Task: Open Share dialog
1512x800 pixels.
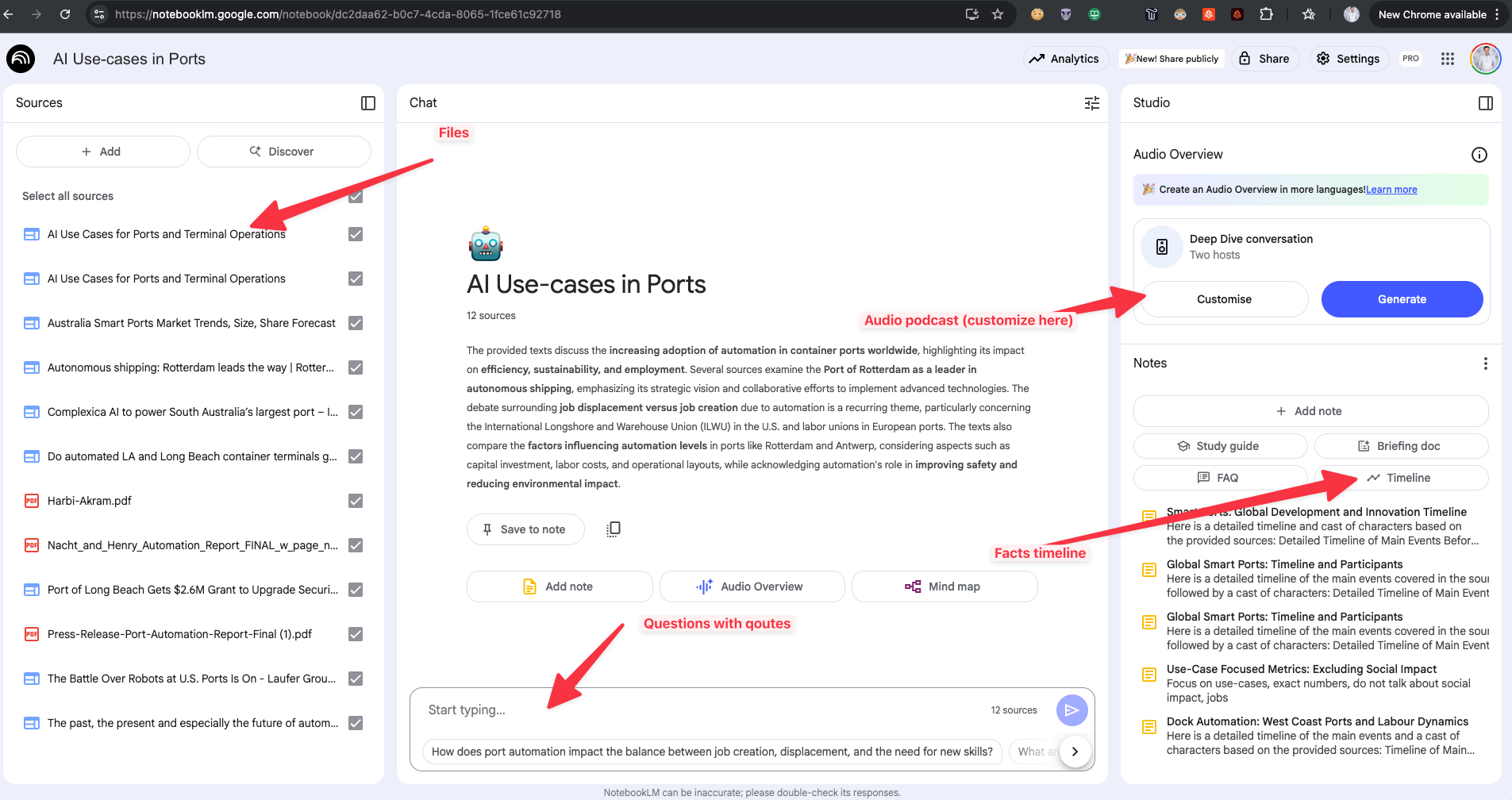Action: tap(1265, 59)
